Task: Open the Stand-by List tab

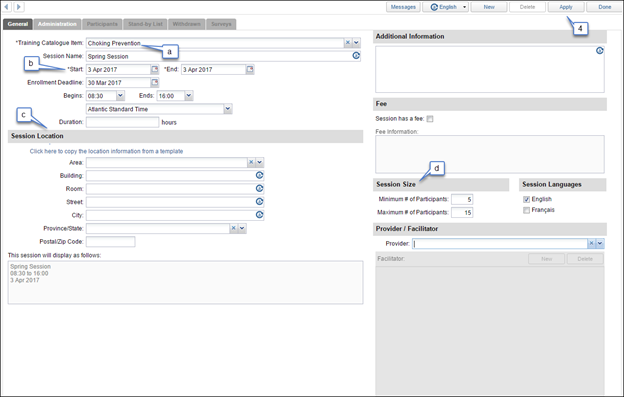Action: tap(145, 24)
